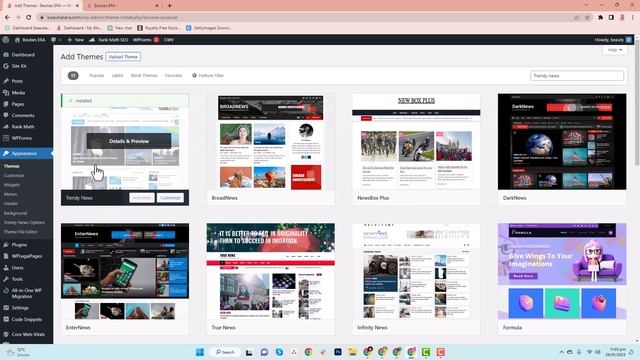Open the Settings menu in sidebar

(x=20, y=308)
